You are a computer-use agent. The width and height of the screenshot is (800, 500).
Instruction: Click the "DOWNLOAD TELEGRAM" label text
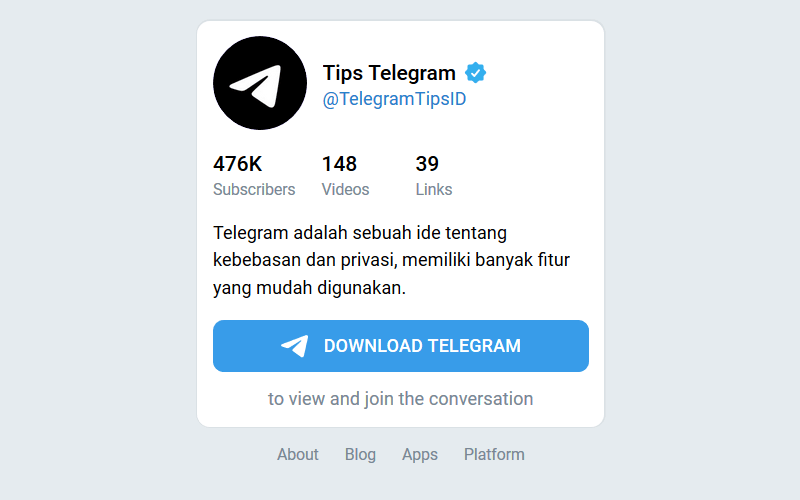click(422, 346)
